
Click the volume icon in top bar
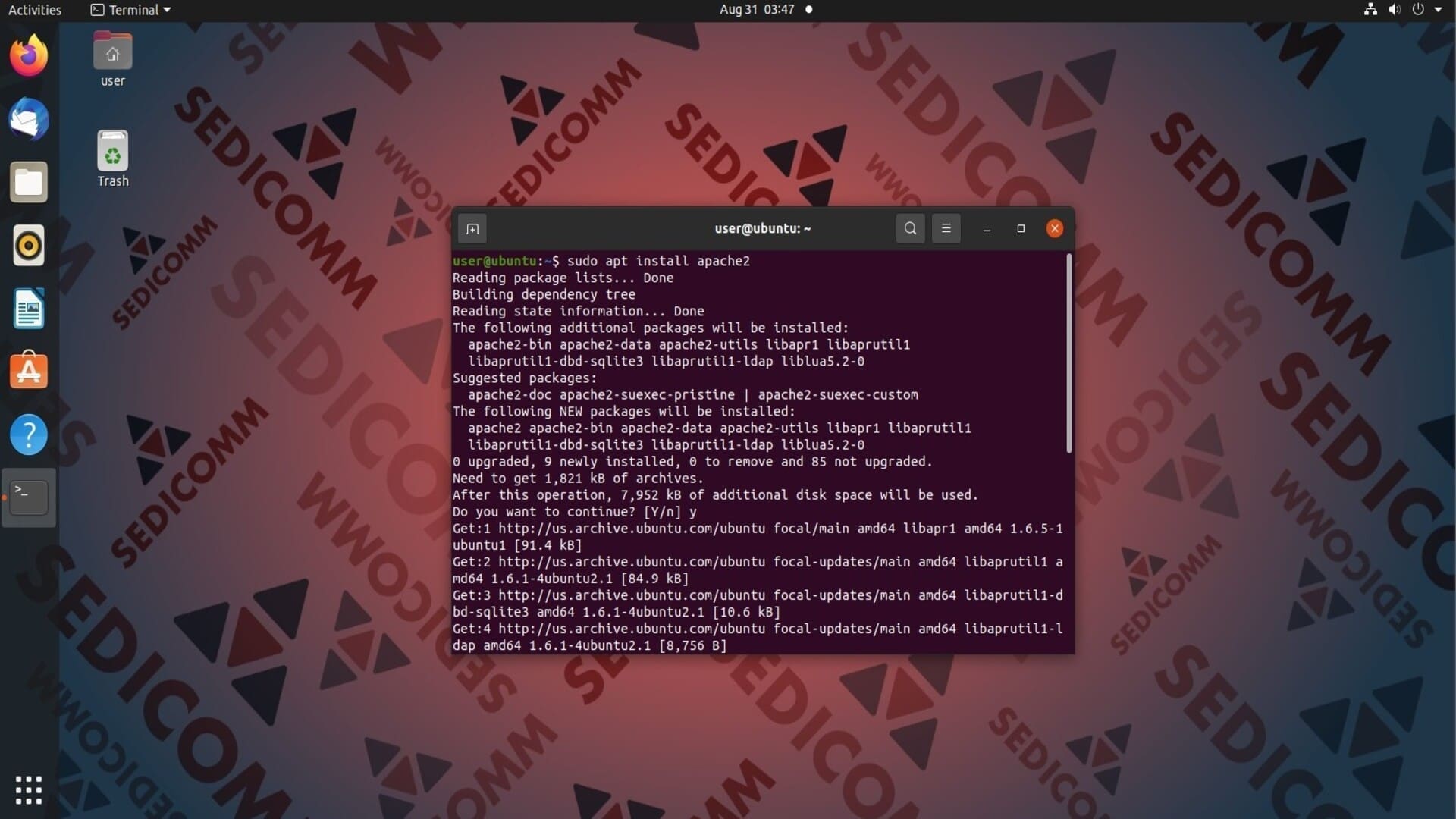click(x=1394, y=10)
